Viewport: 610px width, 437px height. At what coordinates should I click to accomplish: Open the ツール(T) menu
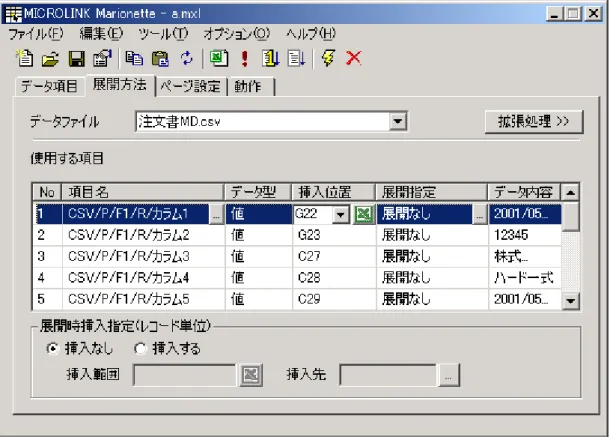[x=163, y=34]
